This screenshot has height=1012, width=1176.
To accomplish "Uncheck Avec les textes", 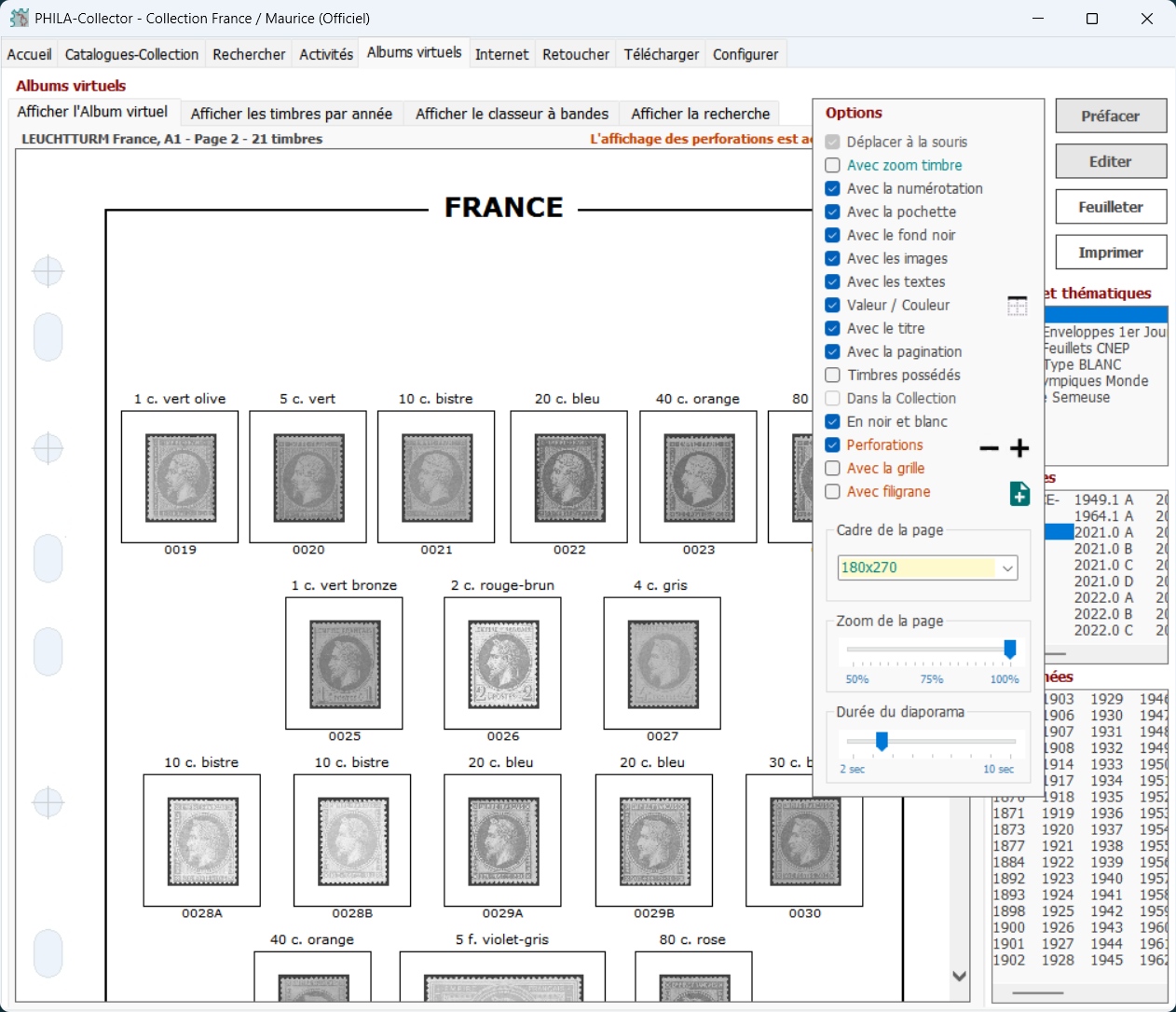I will (x=833, y=281).
